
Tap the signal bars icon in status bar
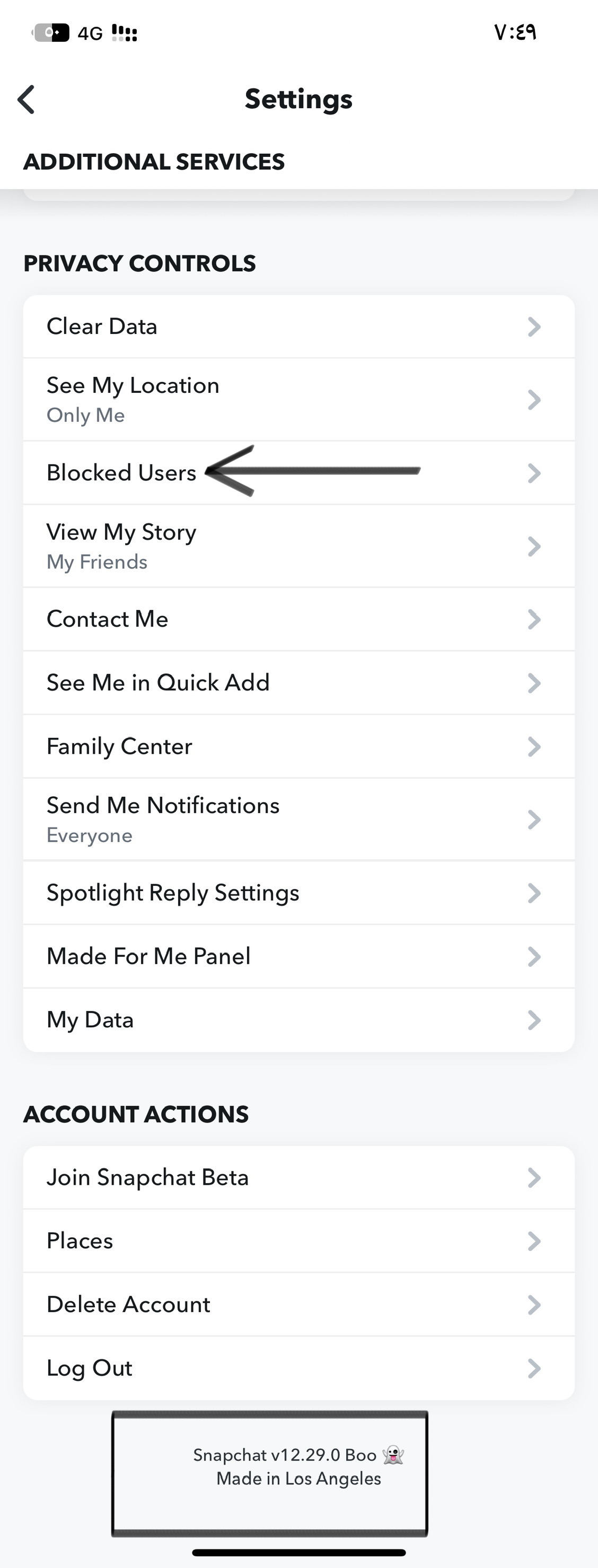[125, 33]
